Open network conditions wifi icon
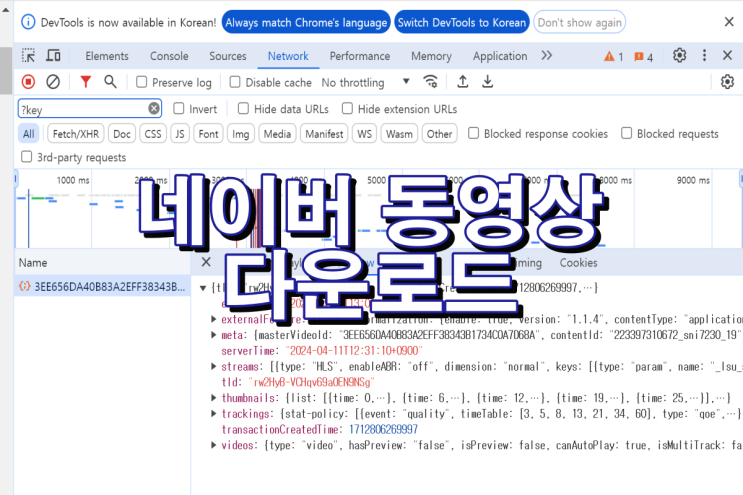 click(x=431, y=82)
